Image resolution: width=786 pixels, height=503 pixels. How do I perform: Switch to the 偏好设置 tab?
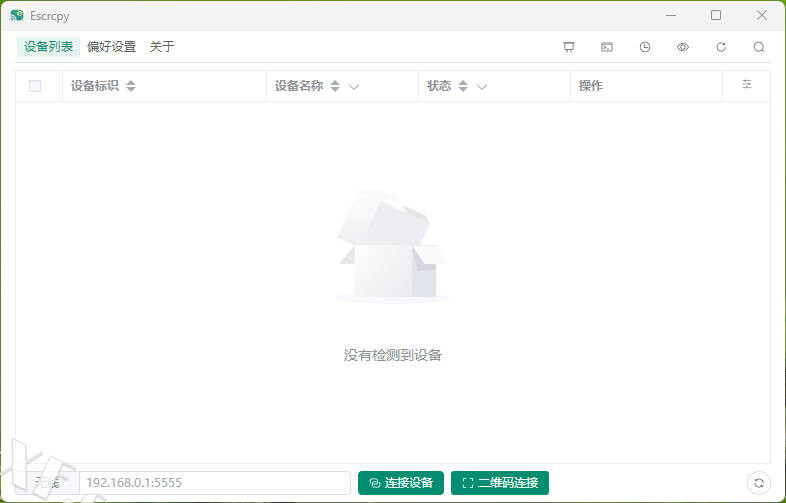(111, 47)
